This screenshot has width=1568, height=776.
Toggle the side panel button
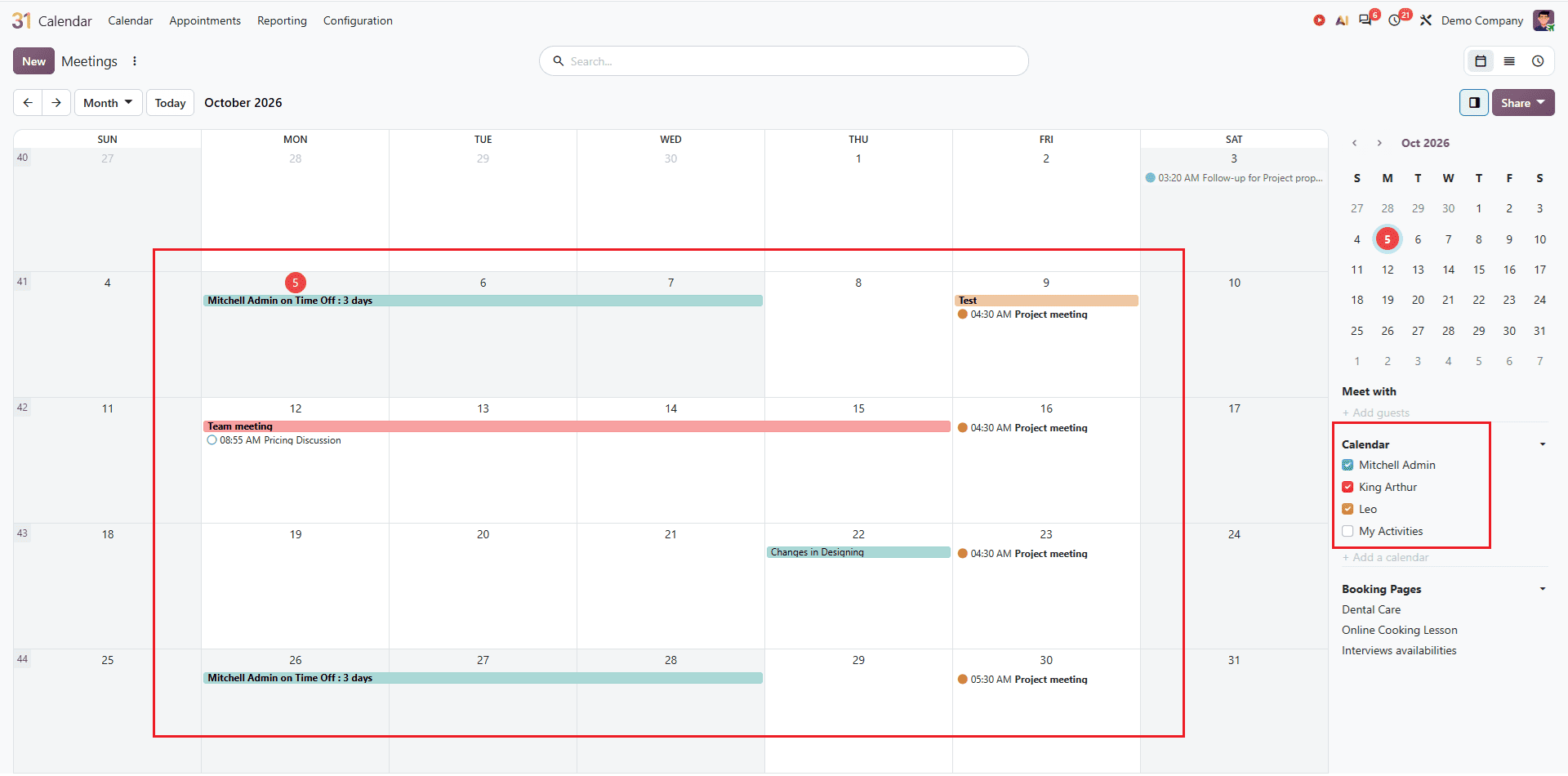1474,103
